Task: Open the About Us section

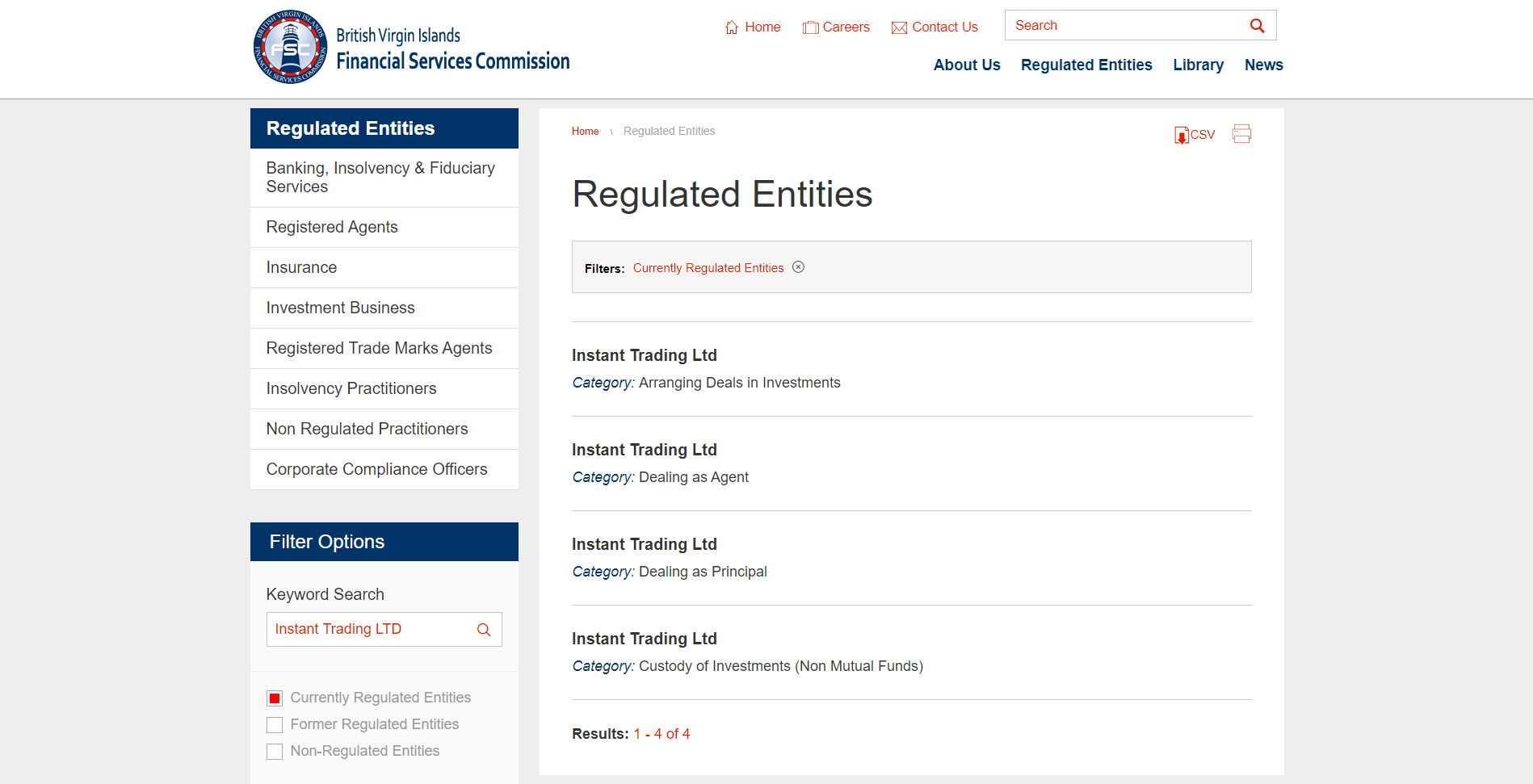Action: click(966, 65)
